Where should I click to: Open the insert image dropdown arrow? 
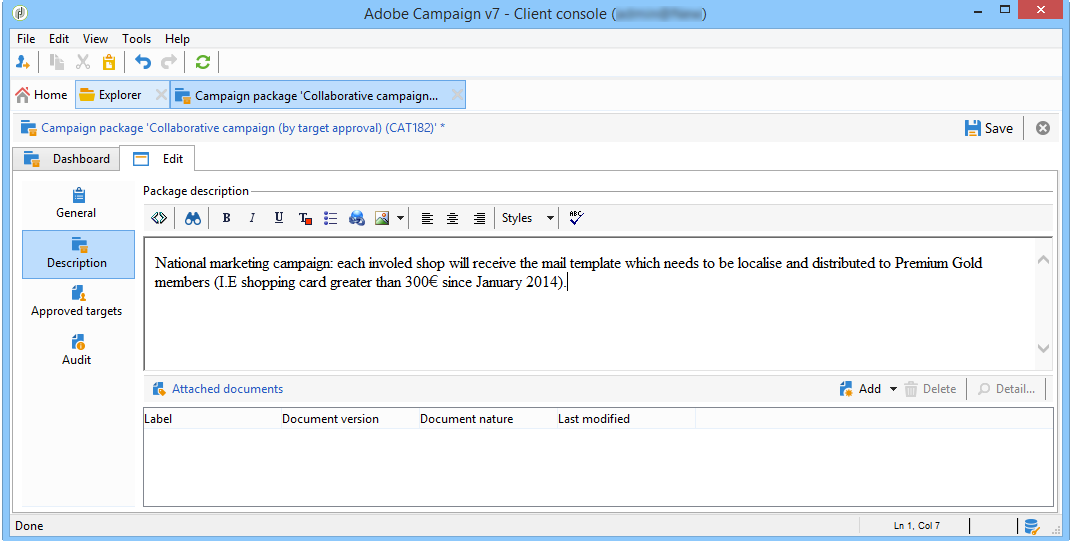pyautogui.click(x=400, y=218)
